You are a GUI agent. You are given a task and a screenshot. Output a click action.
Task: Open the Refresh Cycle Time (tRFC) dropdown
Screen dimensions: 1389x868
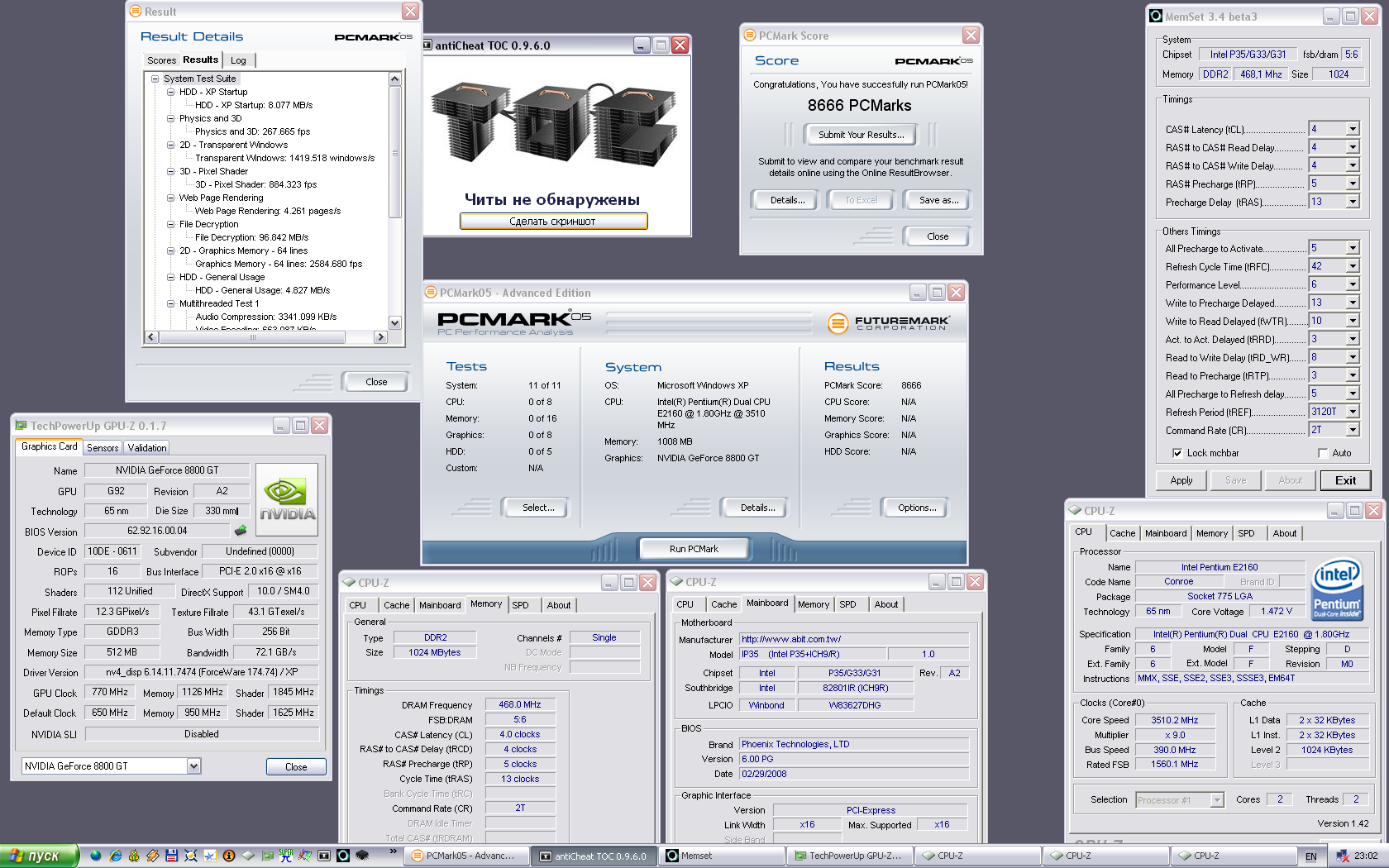[1353, 266]
